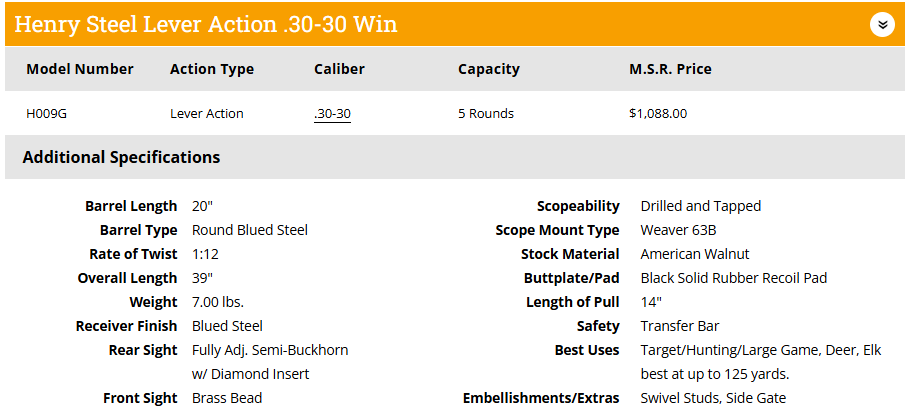Select the Brass Bead front sight value
910x416 pixels.
coord(227,398)
